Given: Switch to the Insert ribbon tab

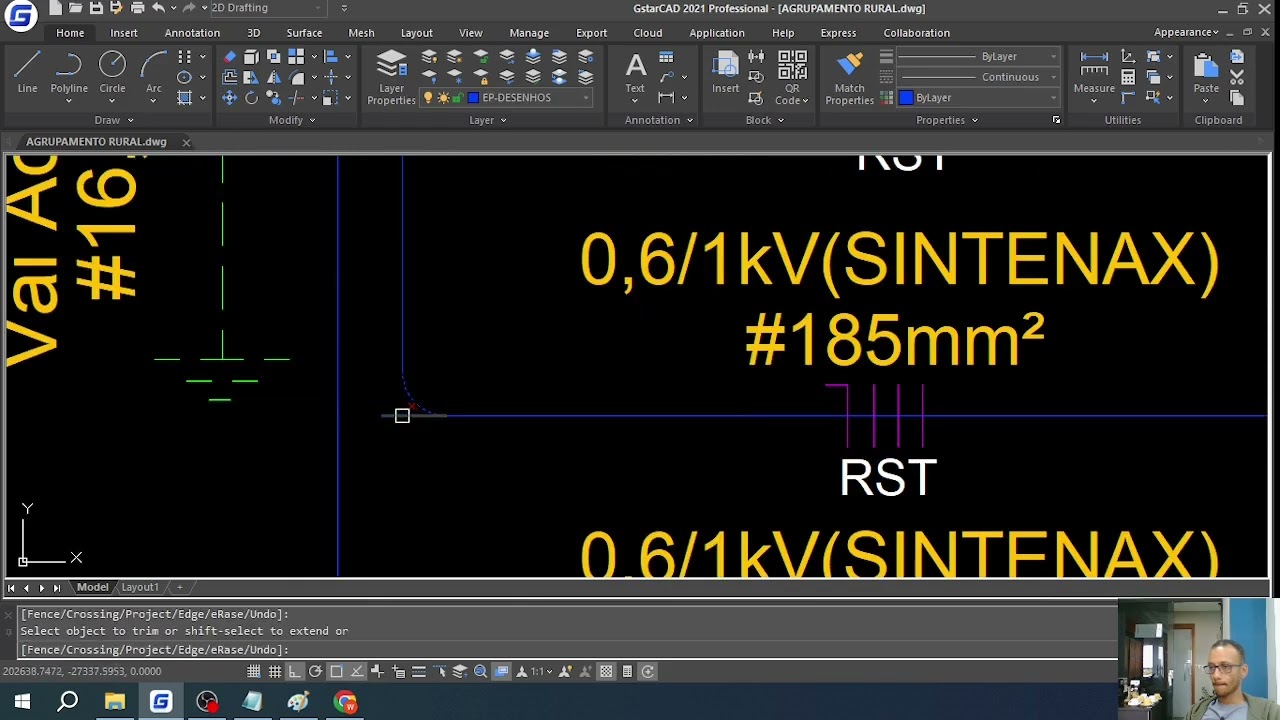Looking at the screenshot, I should point(124,33).
